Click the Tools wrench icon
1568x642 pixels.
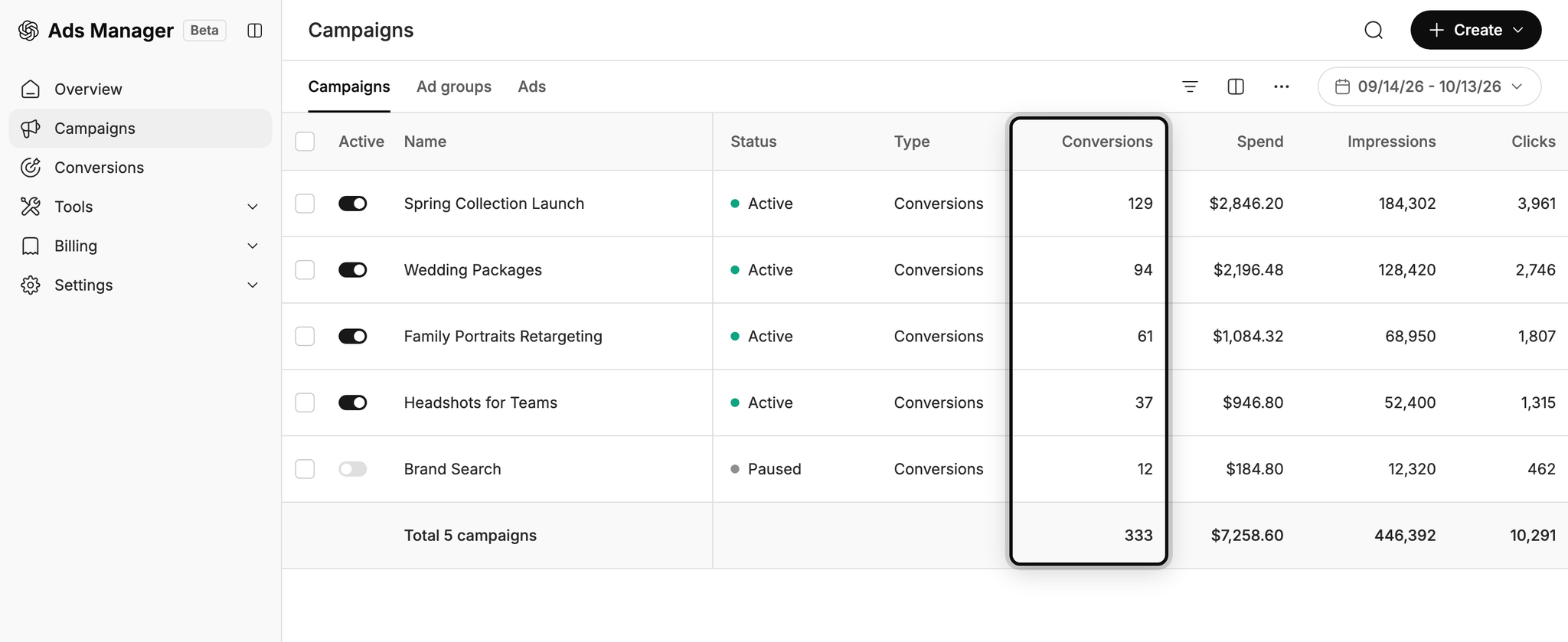click(x=31, y=207)
